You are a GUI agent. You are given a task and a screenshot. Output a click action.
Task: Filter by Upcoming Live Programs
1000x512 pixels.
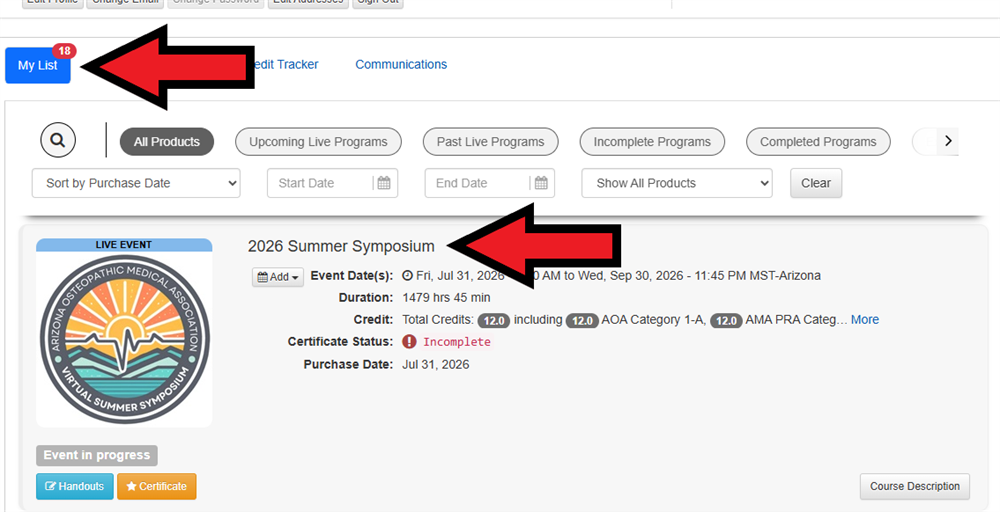click(318, 142)
